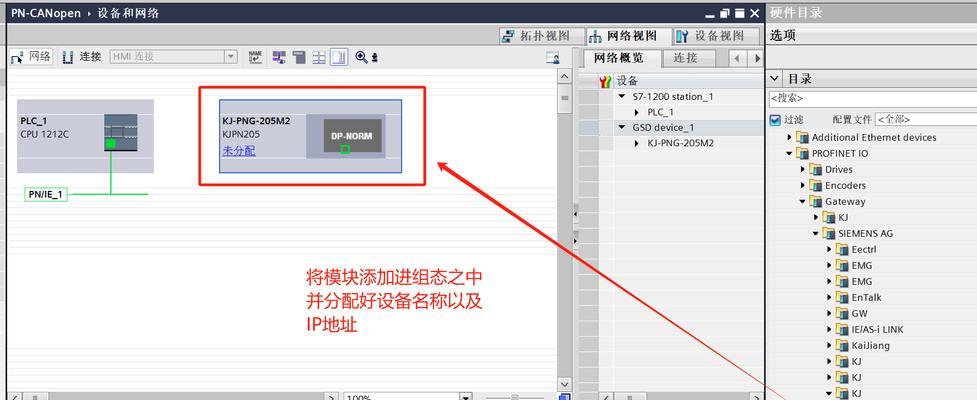
Task: Click the <搜索> catalog search field
Action: tap(872, 98)
